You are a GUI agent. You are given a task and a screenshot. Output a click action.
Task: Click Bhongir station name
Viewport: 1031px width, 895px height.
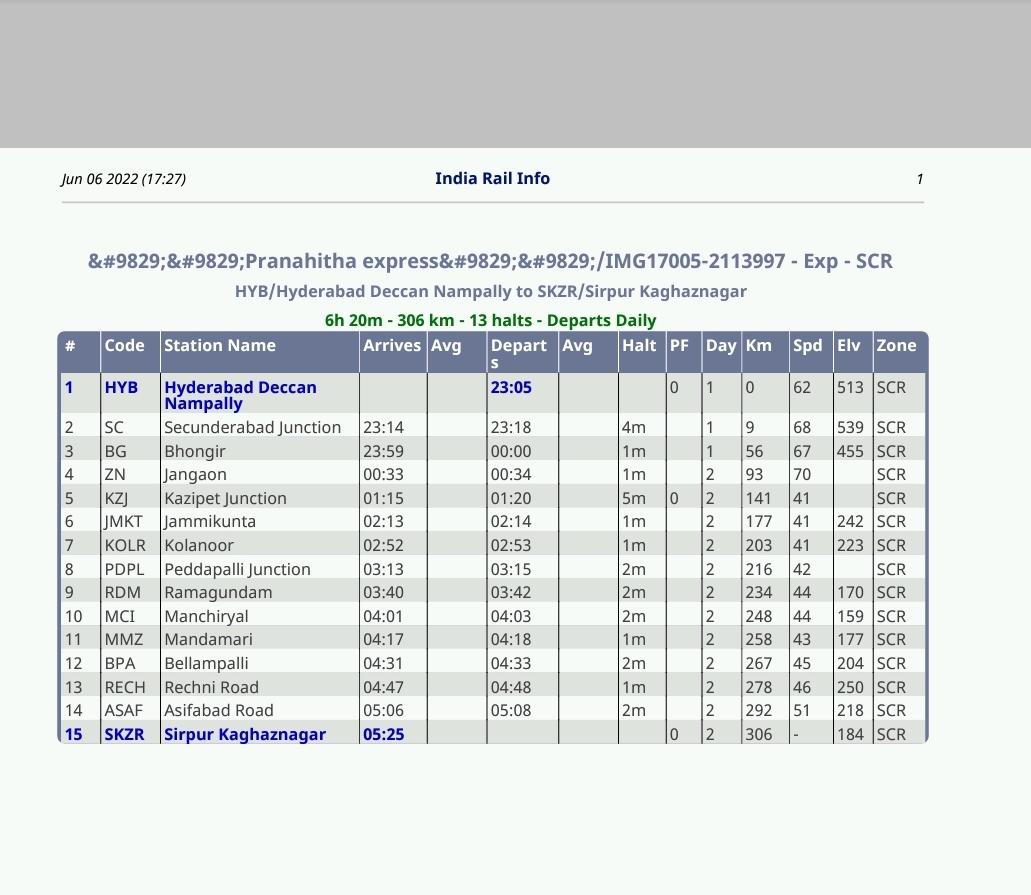tap(195, 451)
